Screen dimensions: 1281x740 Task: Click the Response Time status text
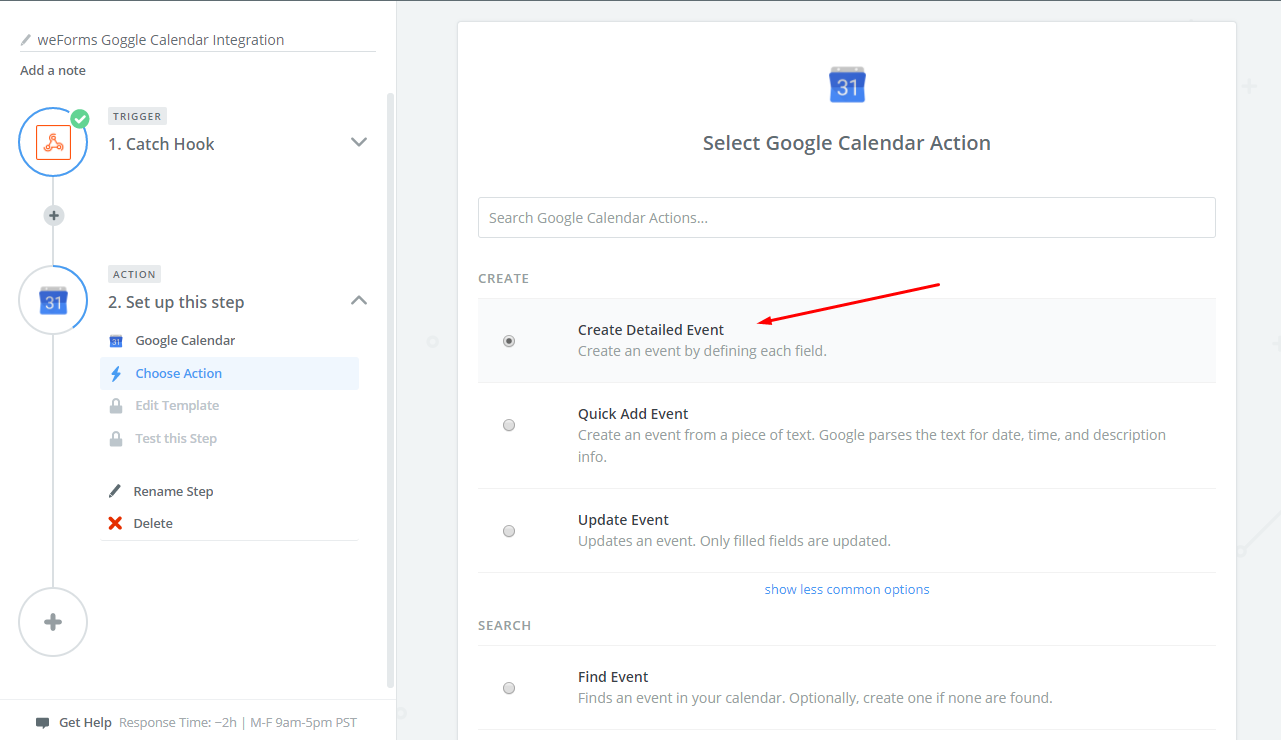(238, 722)
